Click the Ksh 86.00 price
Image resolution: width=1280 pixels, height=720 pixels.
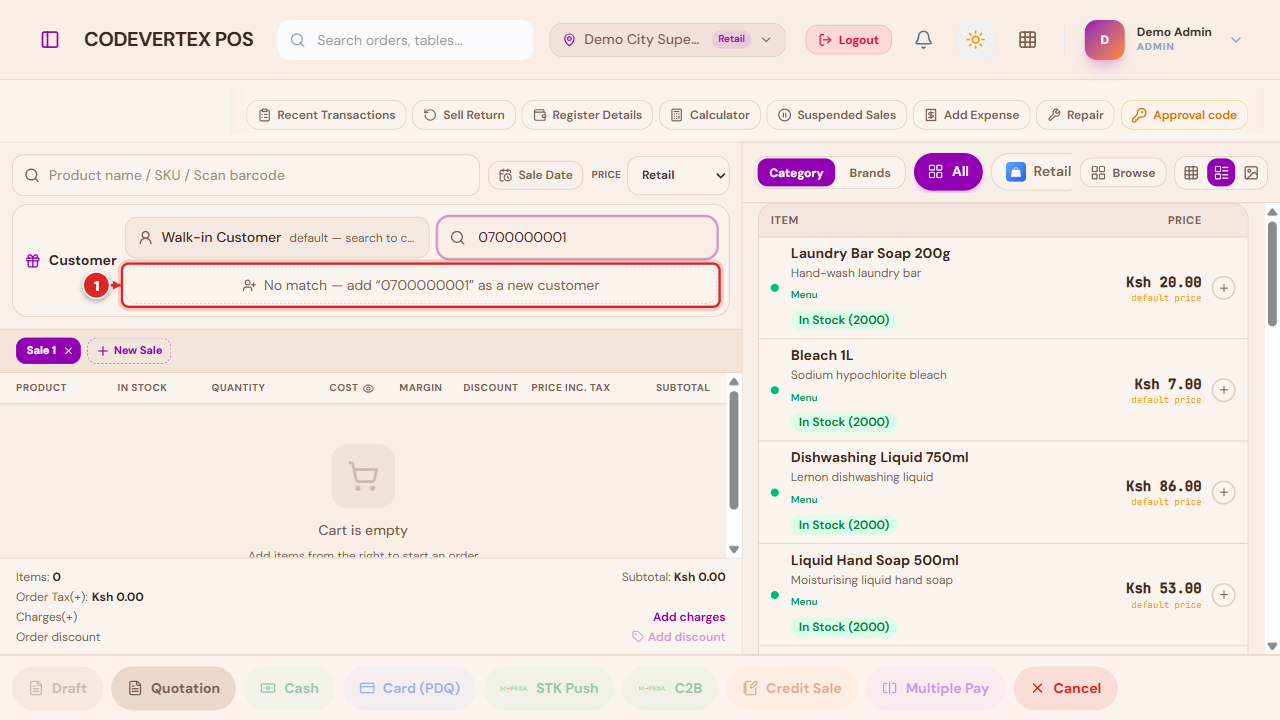coord(1163,486)
